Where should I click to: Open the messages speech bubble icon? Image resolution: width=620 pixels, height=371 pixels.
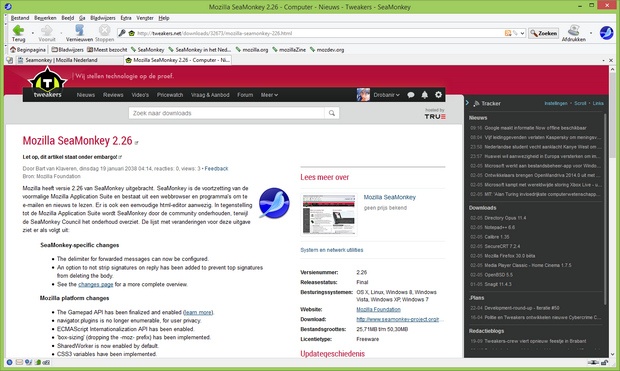tap(411, 95)
